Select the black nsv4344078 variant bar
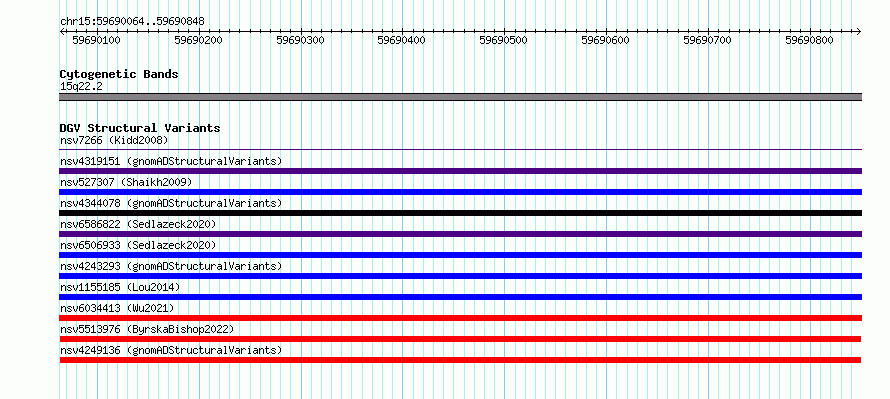 pos(460,213)
